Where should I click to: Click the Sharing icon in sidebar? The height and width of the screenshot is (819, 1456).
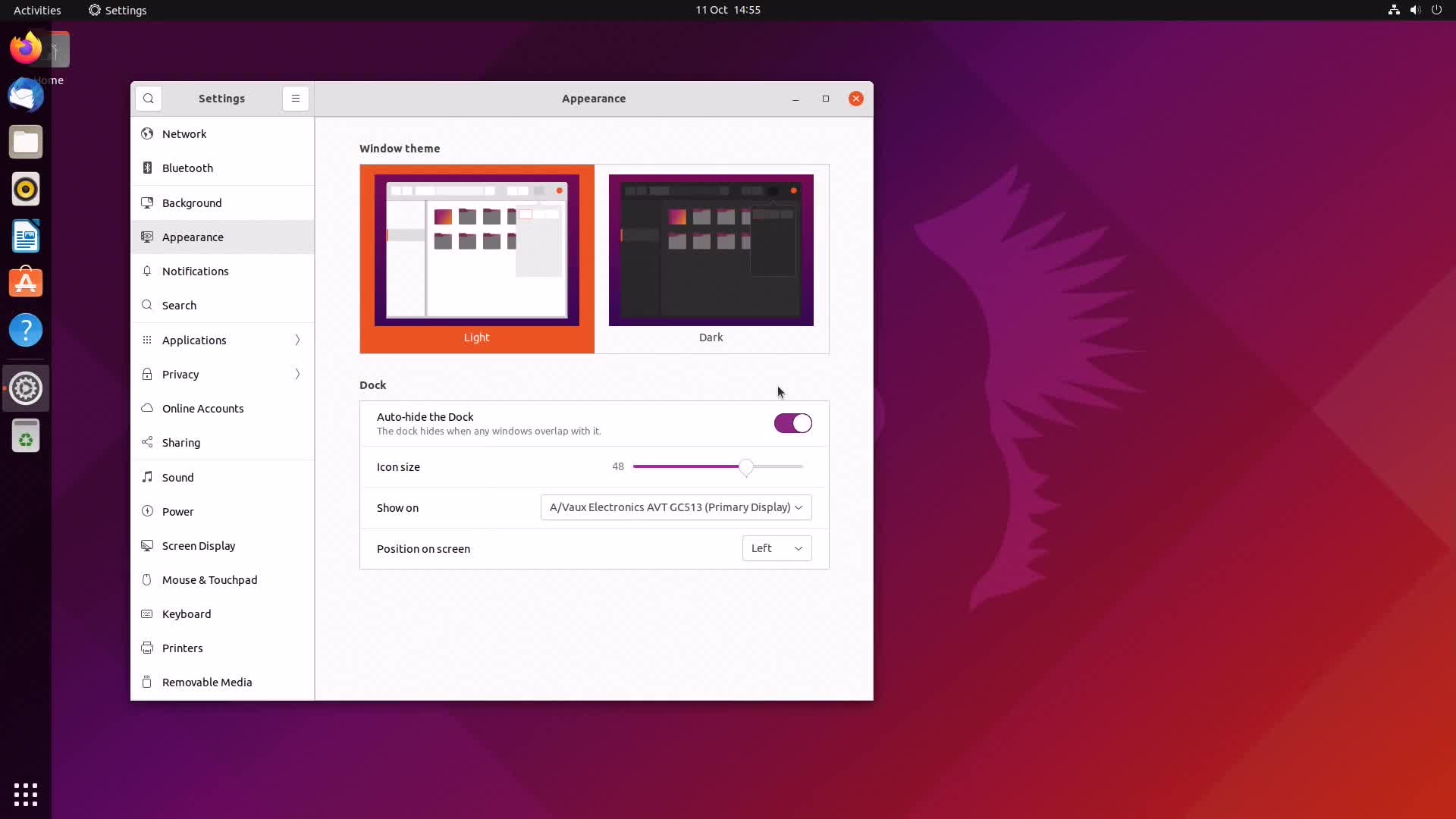[147, 443]
